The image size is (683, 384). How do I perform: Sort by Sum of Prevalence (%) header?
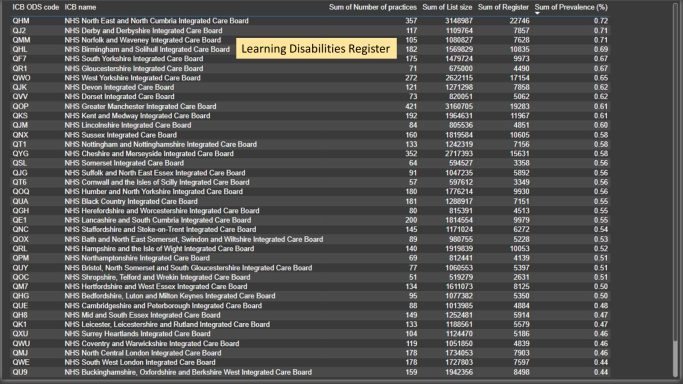coord(571,7)
